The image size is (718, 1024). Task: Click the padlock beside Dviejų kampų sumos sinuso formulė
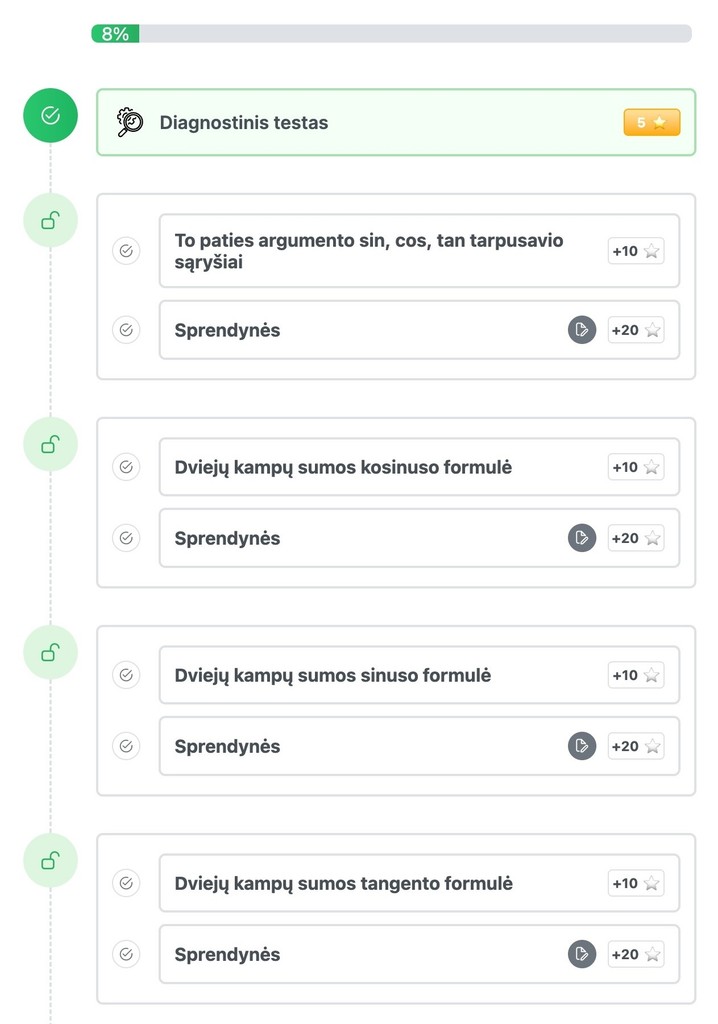point(50,652)
